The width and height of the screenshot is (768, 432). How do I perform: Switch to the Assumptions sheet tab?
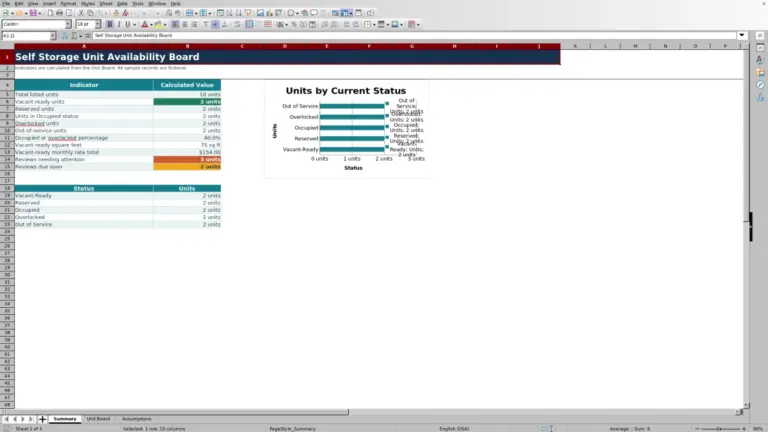(x=137, y=419)
